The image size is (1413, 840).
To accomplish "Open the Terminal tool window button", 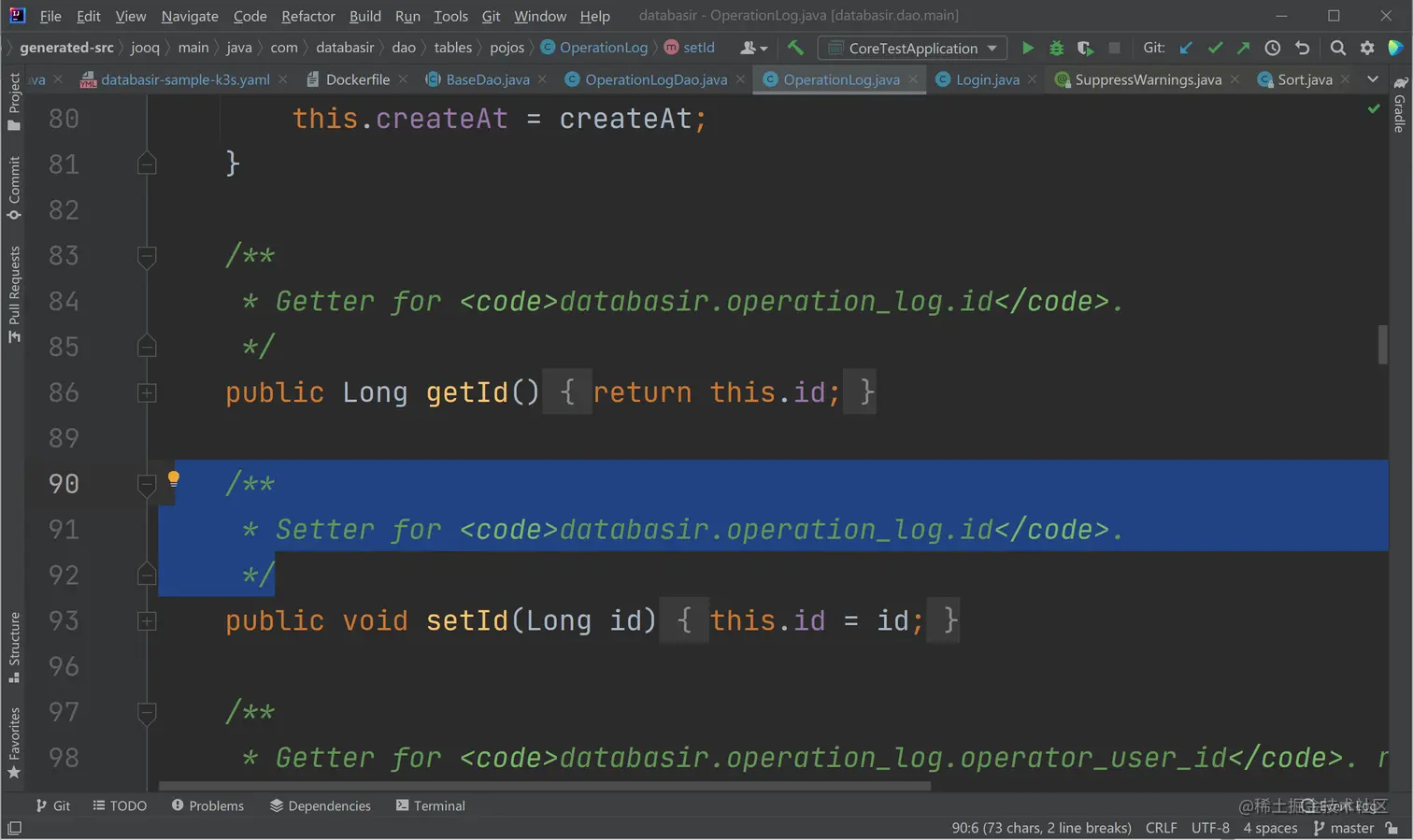I will (430, 805).
